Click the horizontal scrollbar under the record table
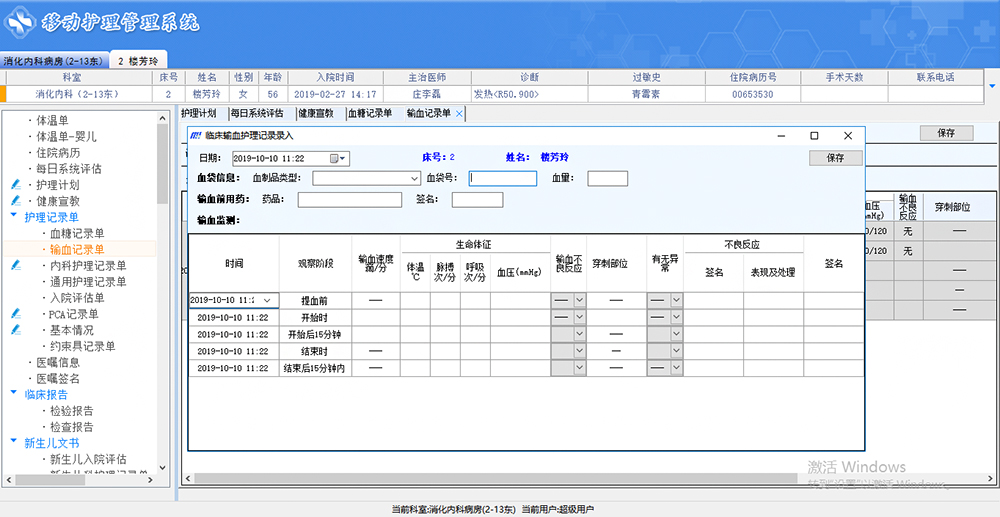The height and width of the screenshot is (517, 1000). 496,478
